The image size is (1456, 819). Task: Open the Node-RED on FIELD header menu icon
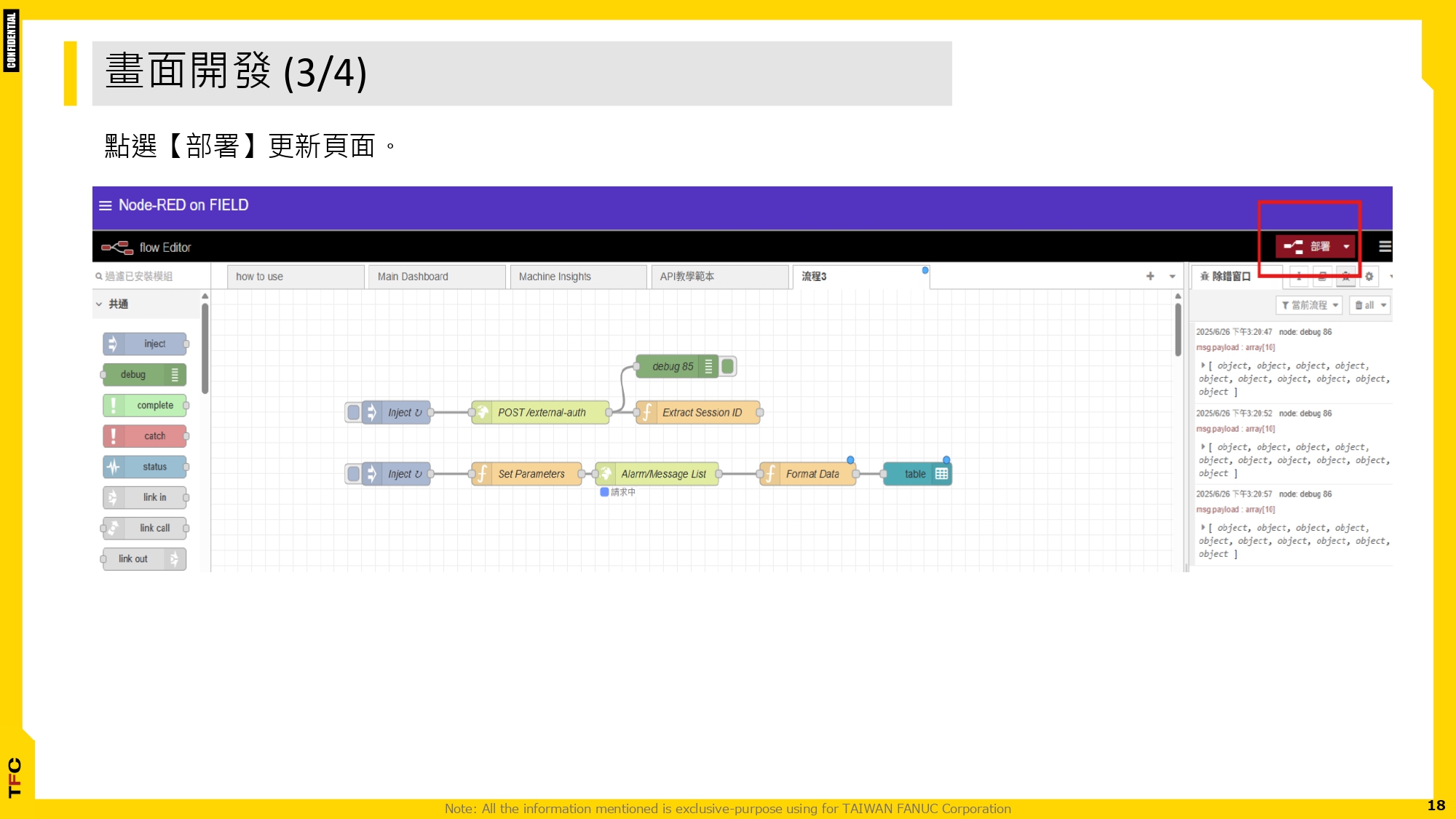pos(106,206)
